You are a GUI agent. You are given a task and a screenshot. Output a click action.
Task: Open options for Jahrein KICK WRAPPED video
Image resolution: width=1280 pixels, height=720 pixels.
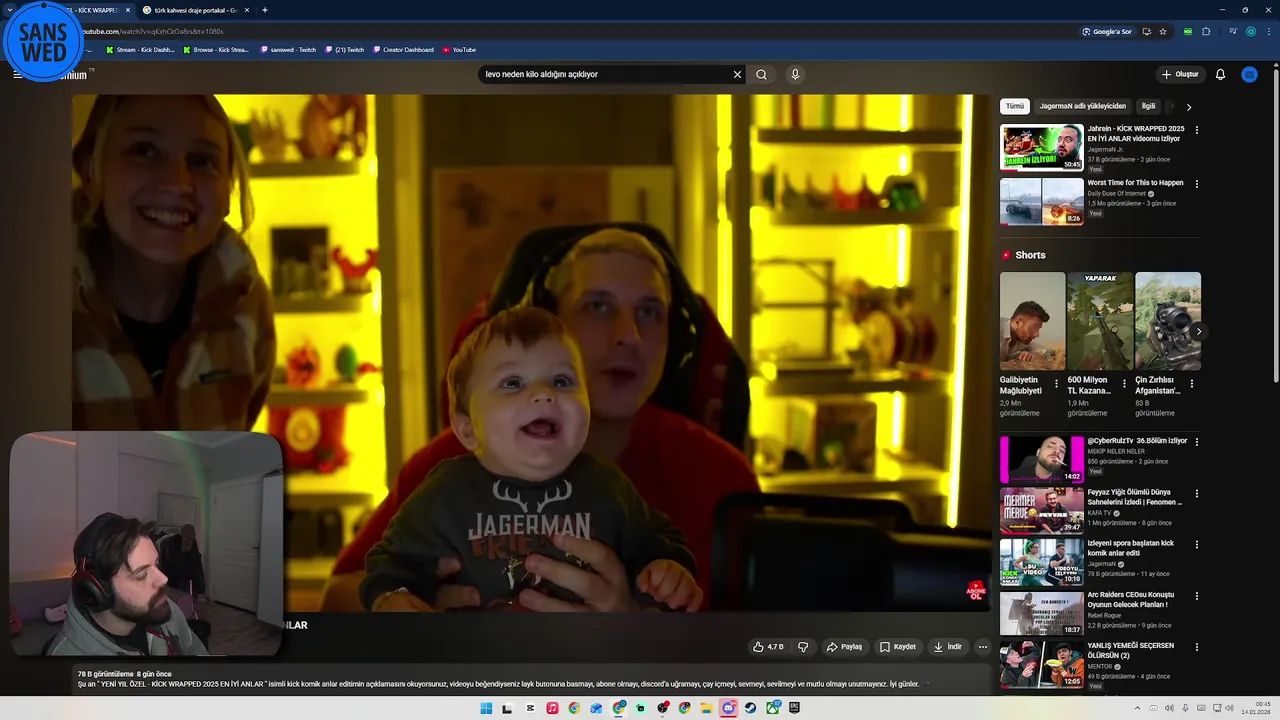(1196, 130)
